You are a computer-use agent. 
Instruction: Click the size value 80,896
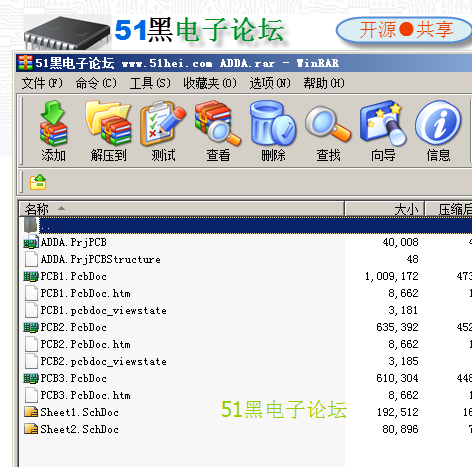401,429
